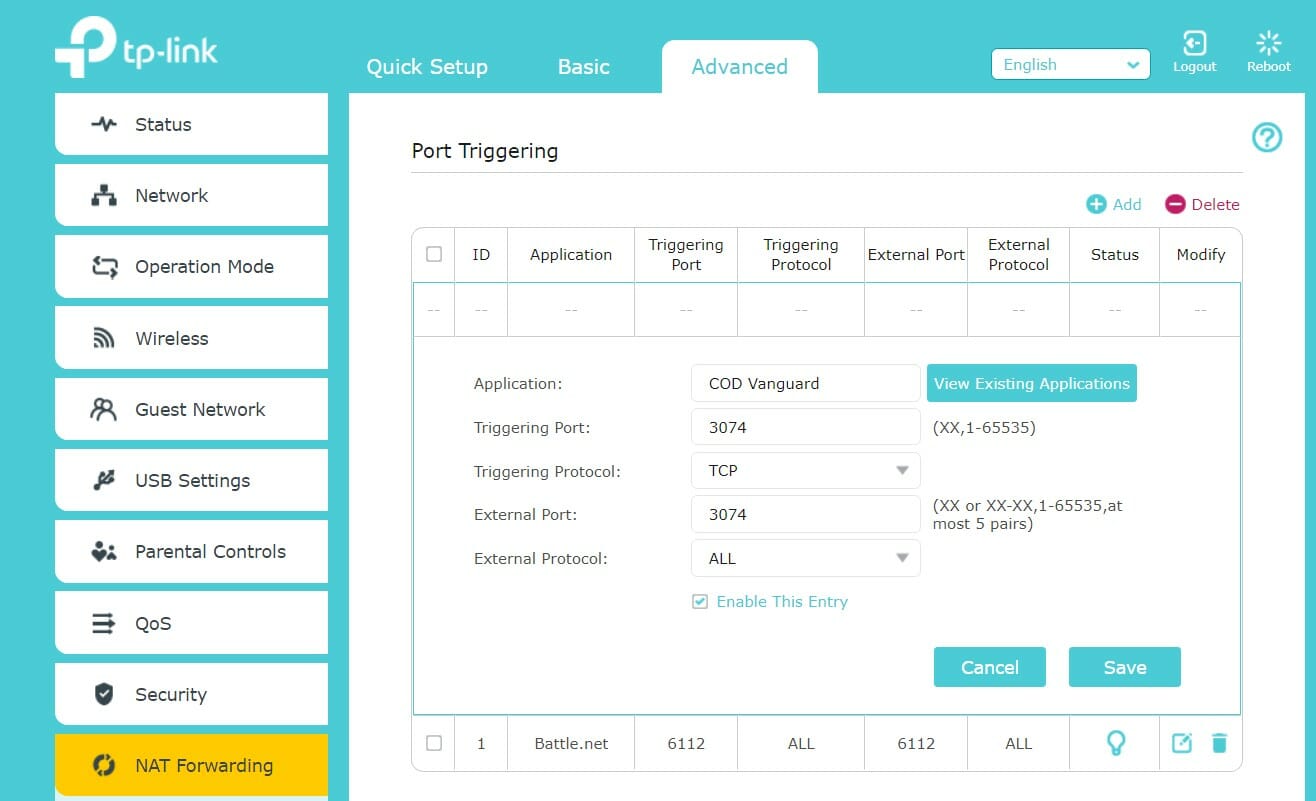Click View Existing Applications button
The width and height of the screenshot is (1316, 801).
pos(1031,383)
